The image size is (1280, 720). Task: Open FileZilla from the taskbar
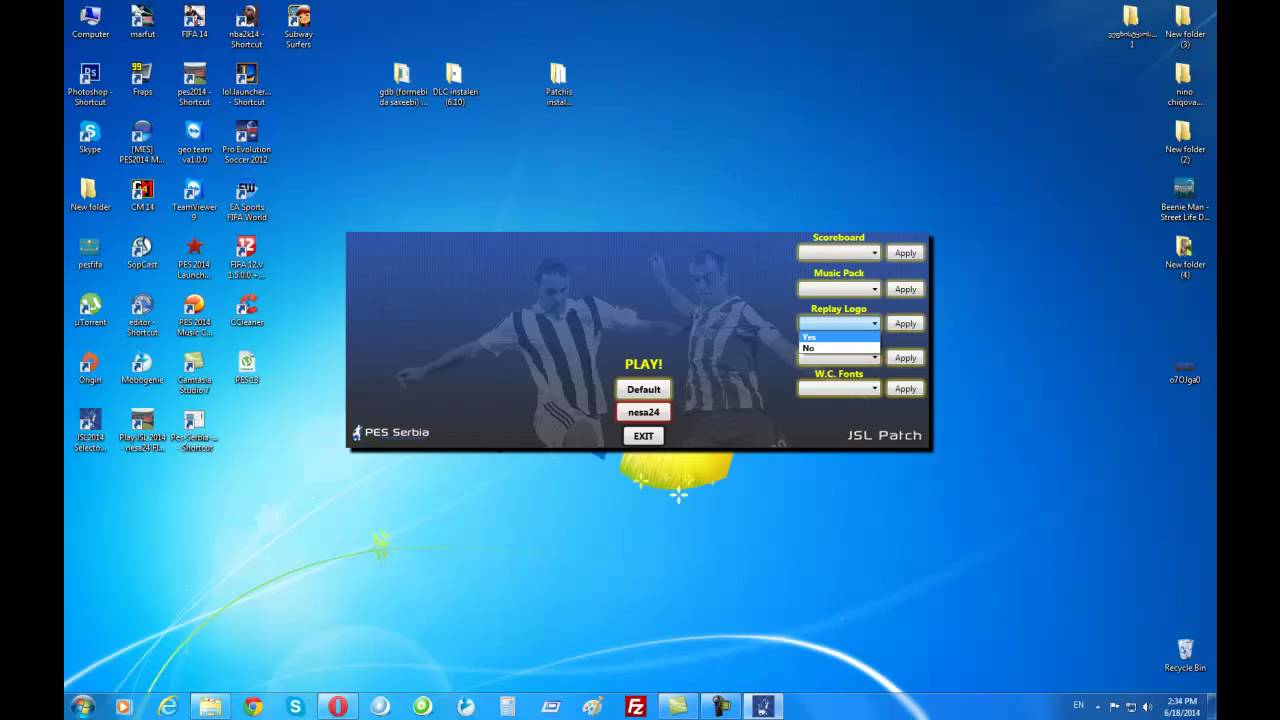tap(635, 706)
